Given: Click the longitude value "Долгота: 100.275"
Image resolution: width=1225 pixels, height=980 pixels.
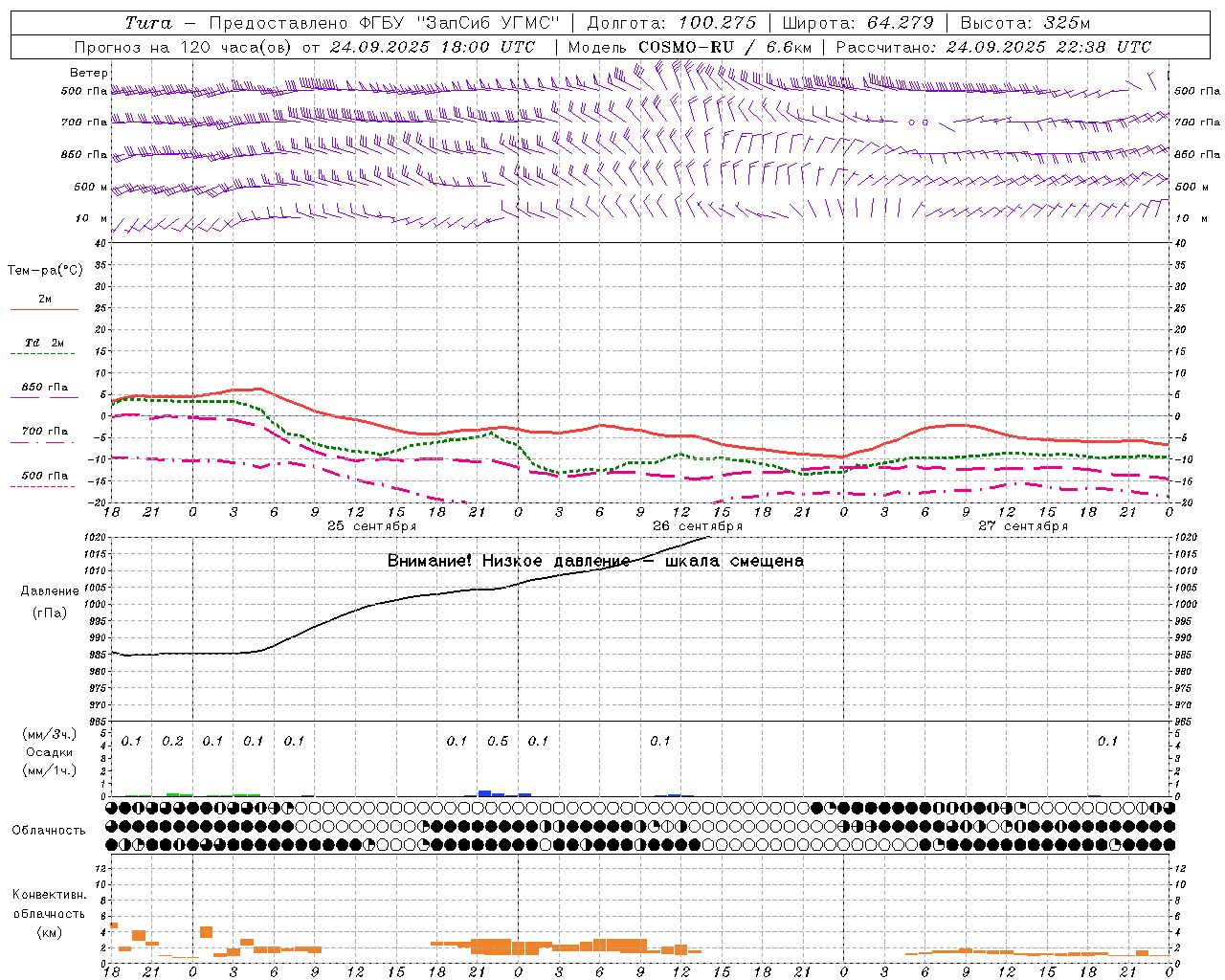Looking at the screenshot, I should click(x=672, y=23).
